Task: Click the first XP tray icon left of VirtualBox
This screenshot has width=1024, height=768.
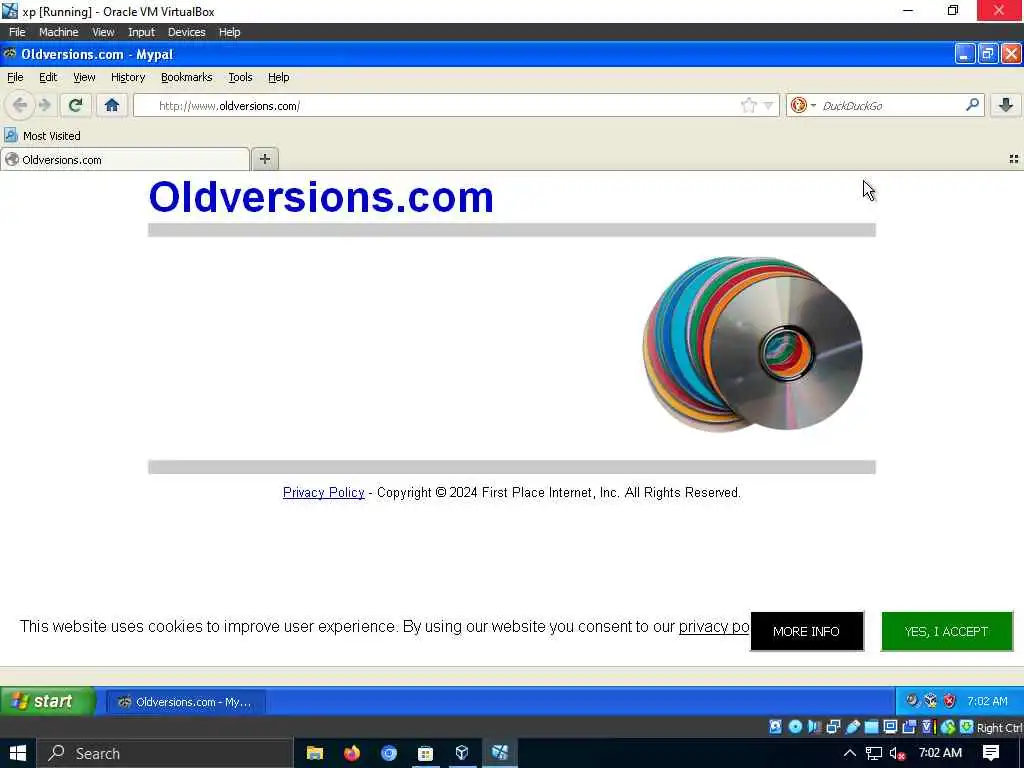Action: [x=912, y=701]
